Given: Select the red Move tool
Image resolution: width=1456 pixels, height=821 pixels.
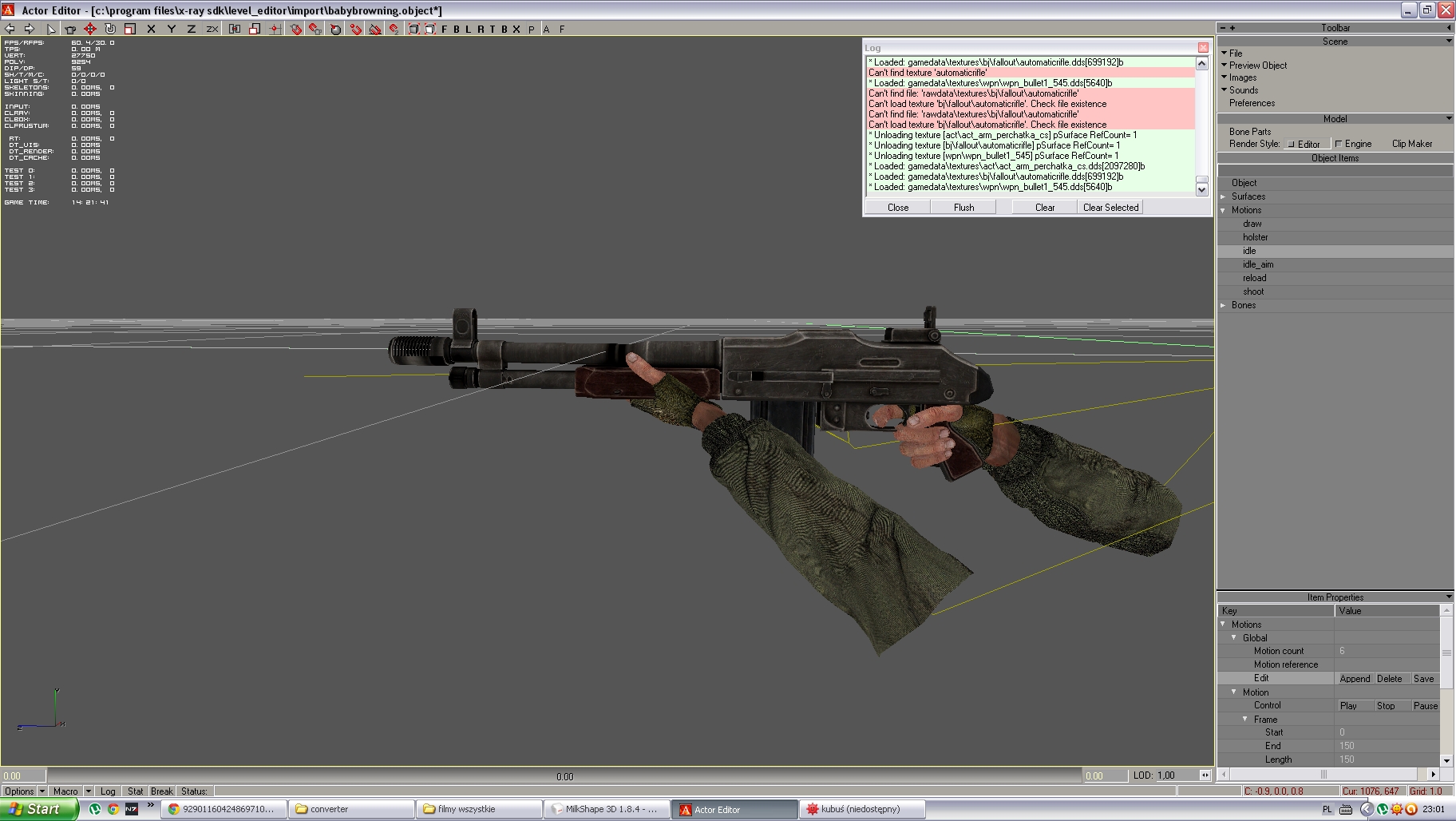Looking at the screenshot, I should (90, 29).
